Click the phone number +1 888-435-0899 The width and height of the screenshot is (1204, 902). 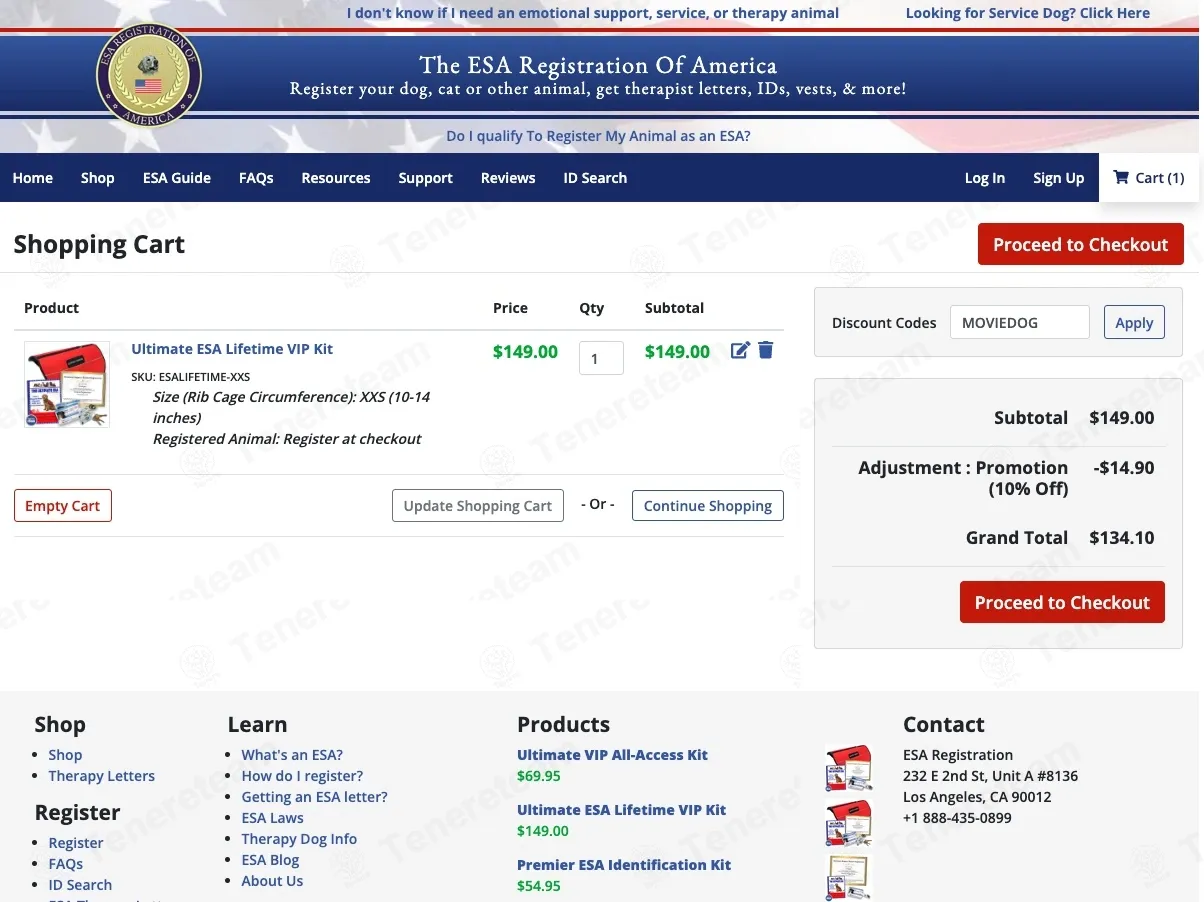click(957, 818)
